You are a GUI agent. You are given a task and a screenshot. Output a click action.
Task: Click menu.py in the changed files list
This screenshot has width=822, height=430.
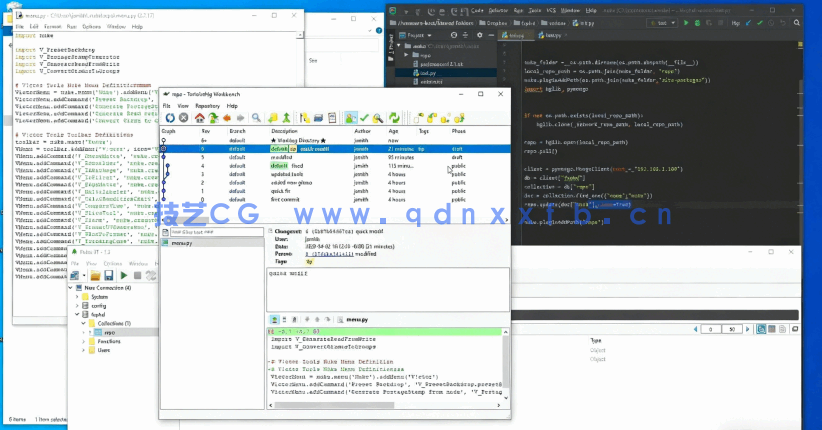coord(183,243)
